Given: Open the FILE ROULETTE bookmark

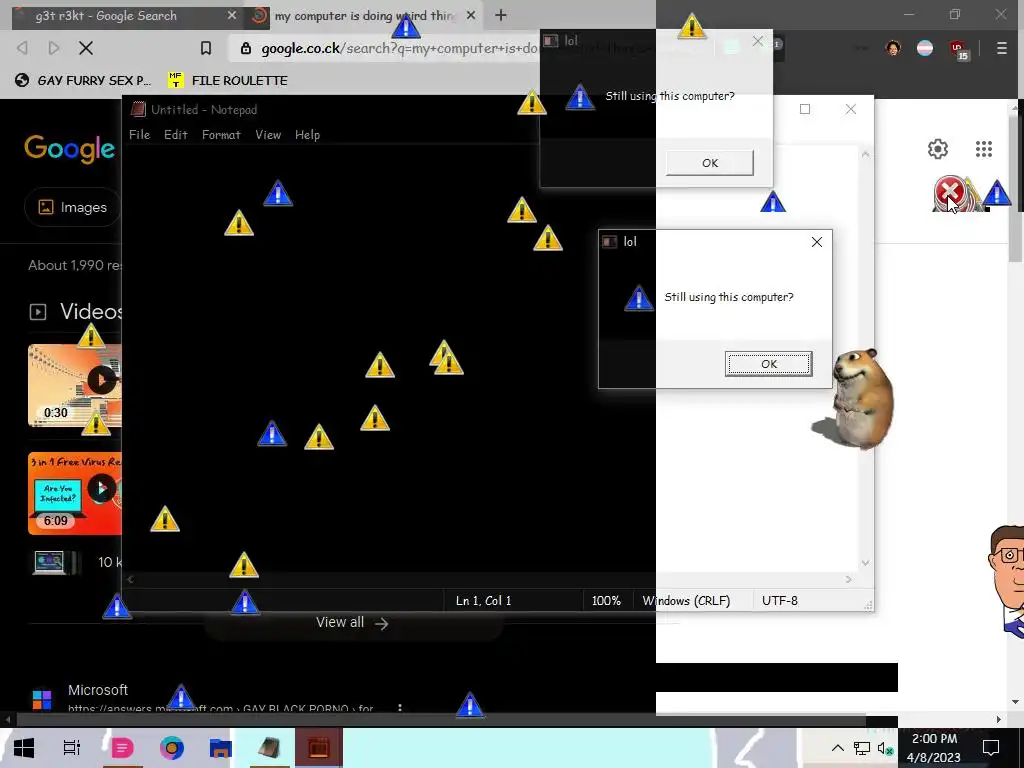Looking at the screenshot, I should [227, 80].
